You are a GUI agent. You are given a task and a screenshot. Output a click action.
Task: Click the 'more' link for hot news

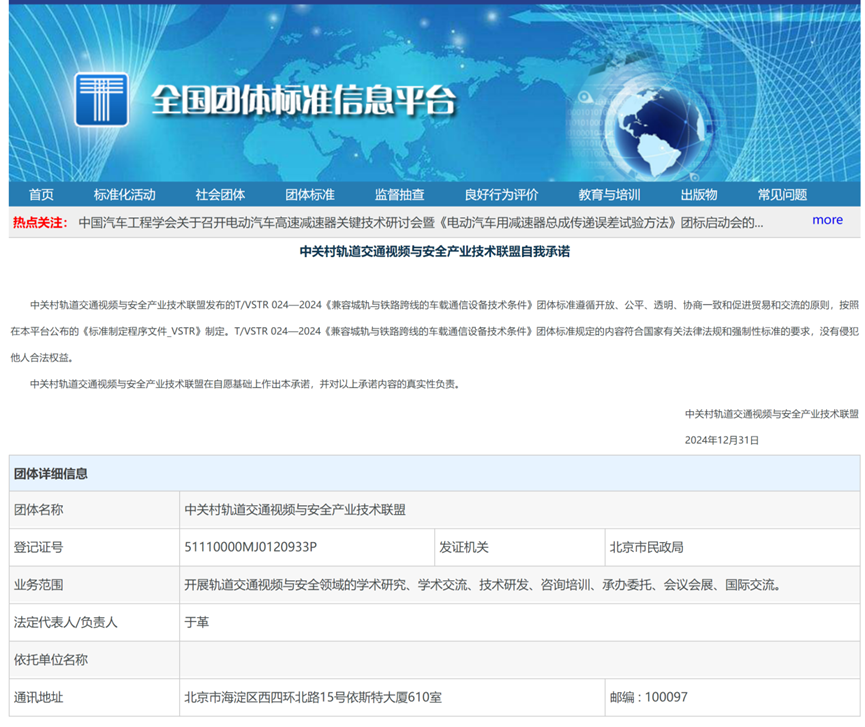827,220
